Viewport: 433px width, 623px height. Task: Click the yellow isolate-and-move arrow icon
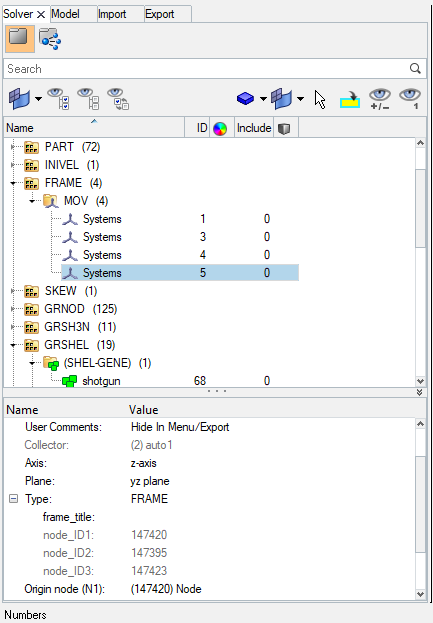pyautogui.click(x=350, y=99)
